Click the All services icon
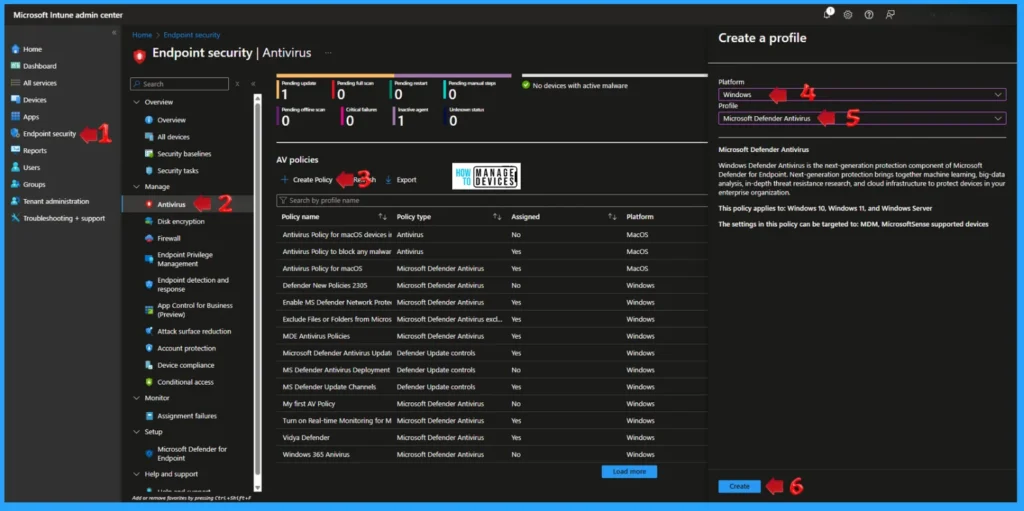Image resolution: width=1024 pixels, height=511 pixels. [16, 83]
